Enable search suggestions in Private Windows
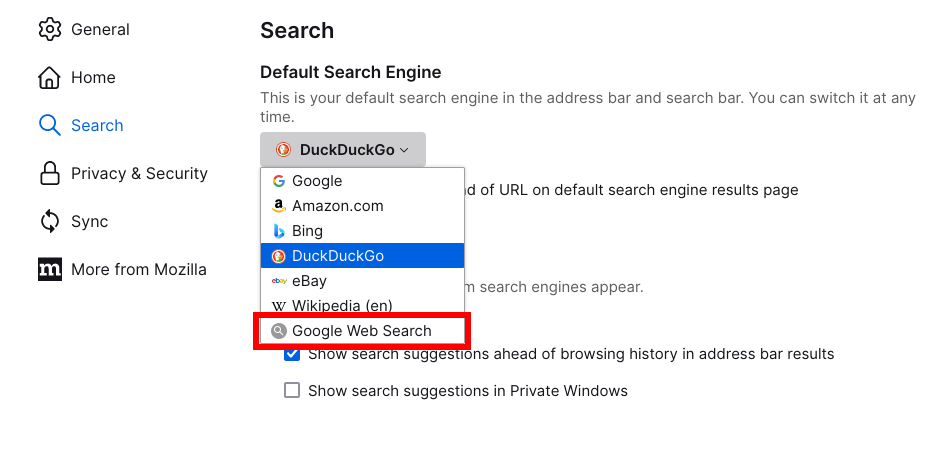This screenshot has width=942, height=449. [x=292, y=391]
